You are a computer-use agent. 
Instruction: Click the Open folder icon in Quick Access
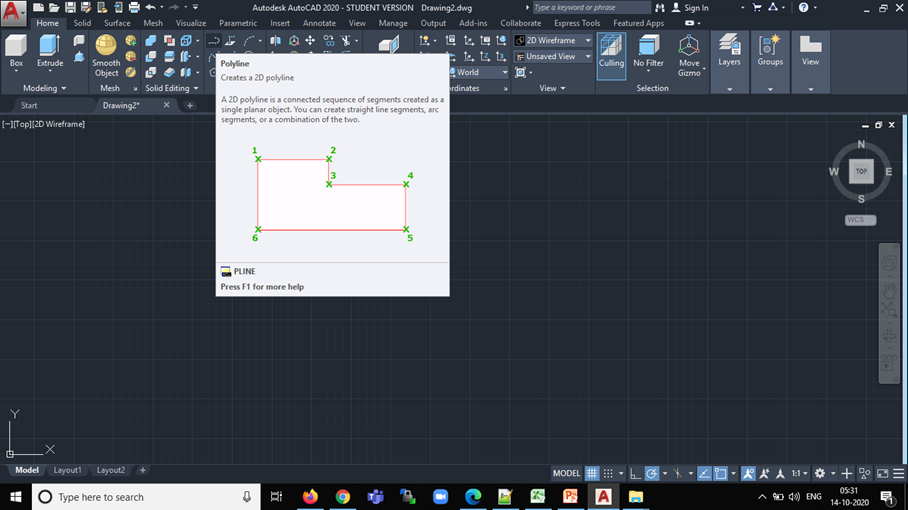54,8
